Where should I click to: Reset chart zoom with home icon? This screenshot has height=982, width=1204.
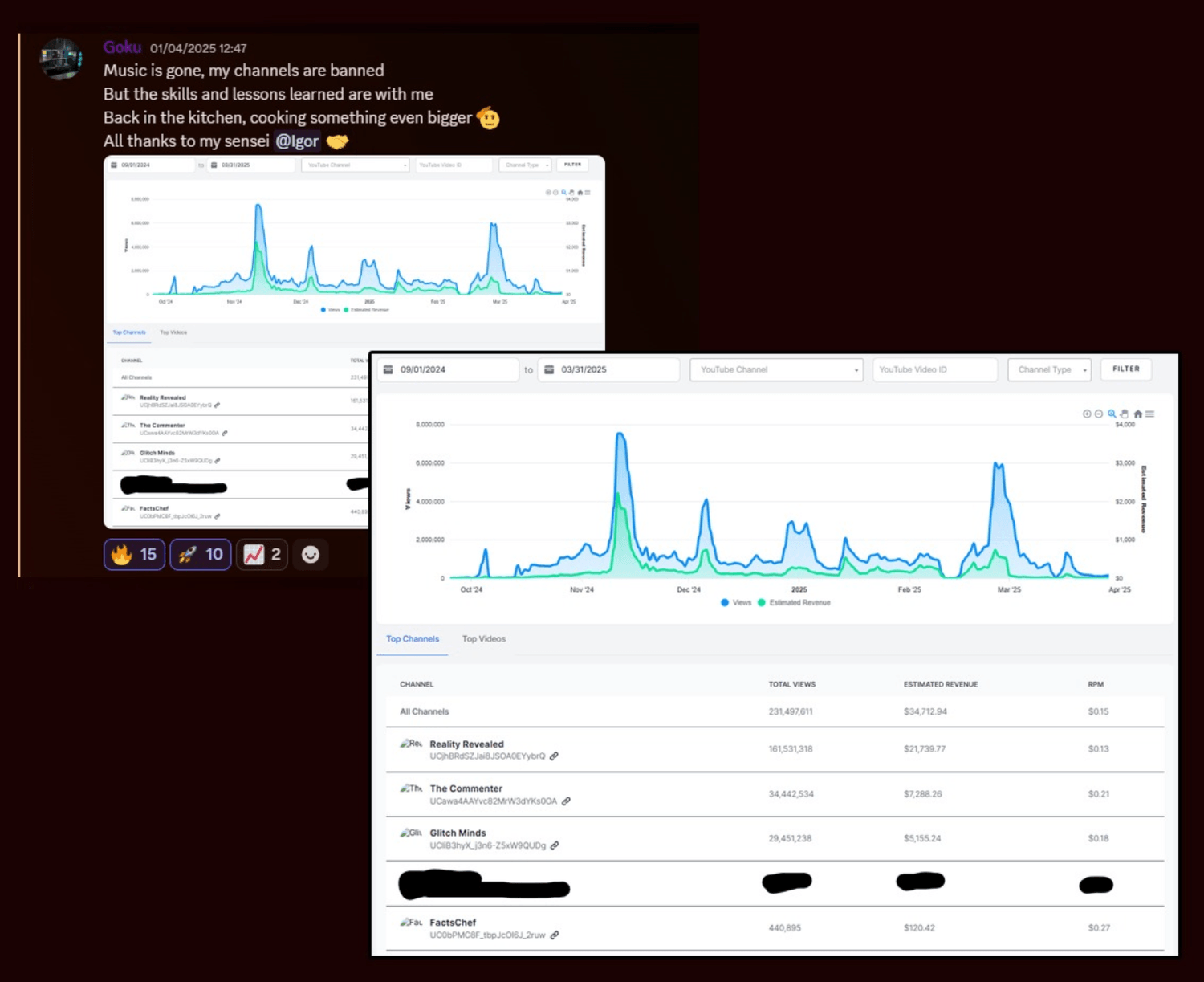click(x=1137, y=414)
